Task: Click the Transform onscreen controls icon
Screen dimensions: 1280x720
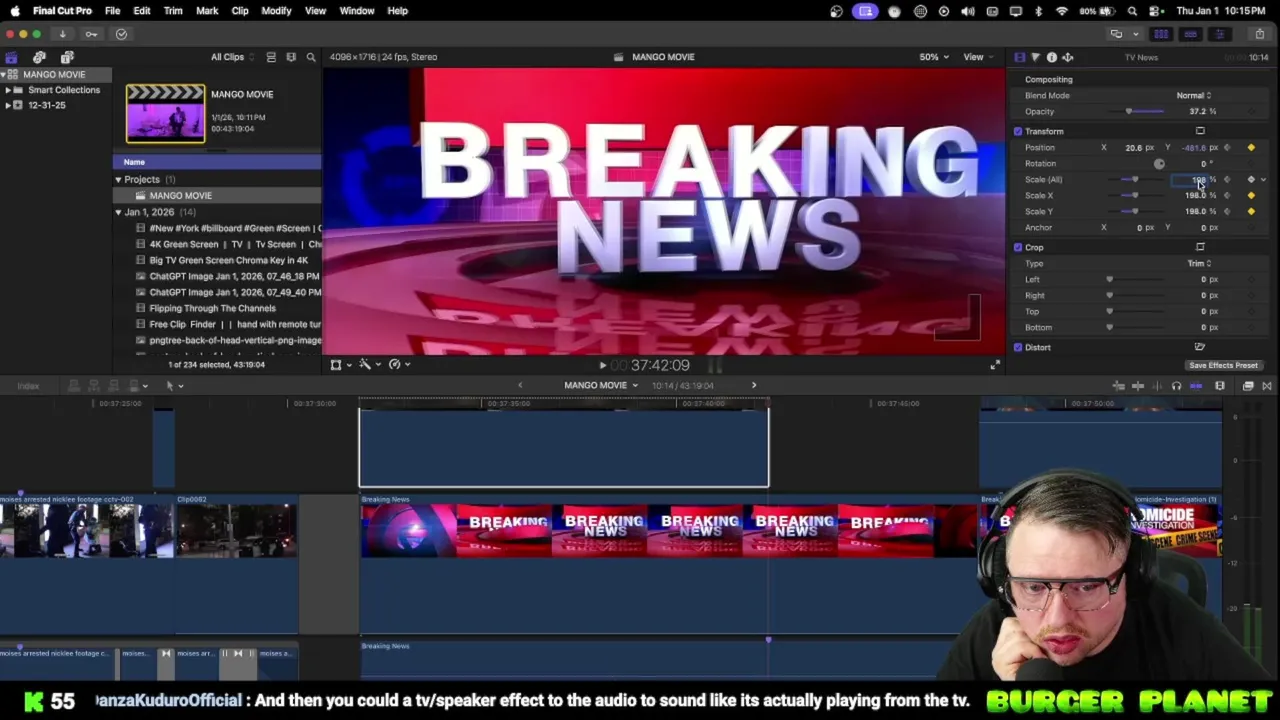Action: coord(1200,131)
